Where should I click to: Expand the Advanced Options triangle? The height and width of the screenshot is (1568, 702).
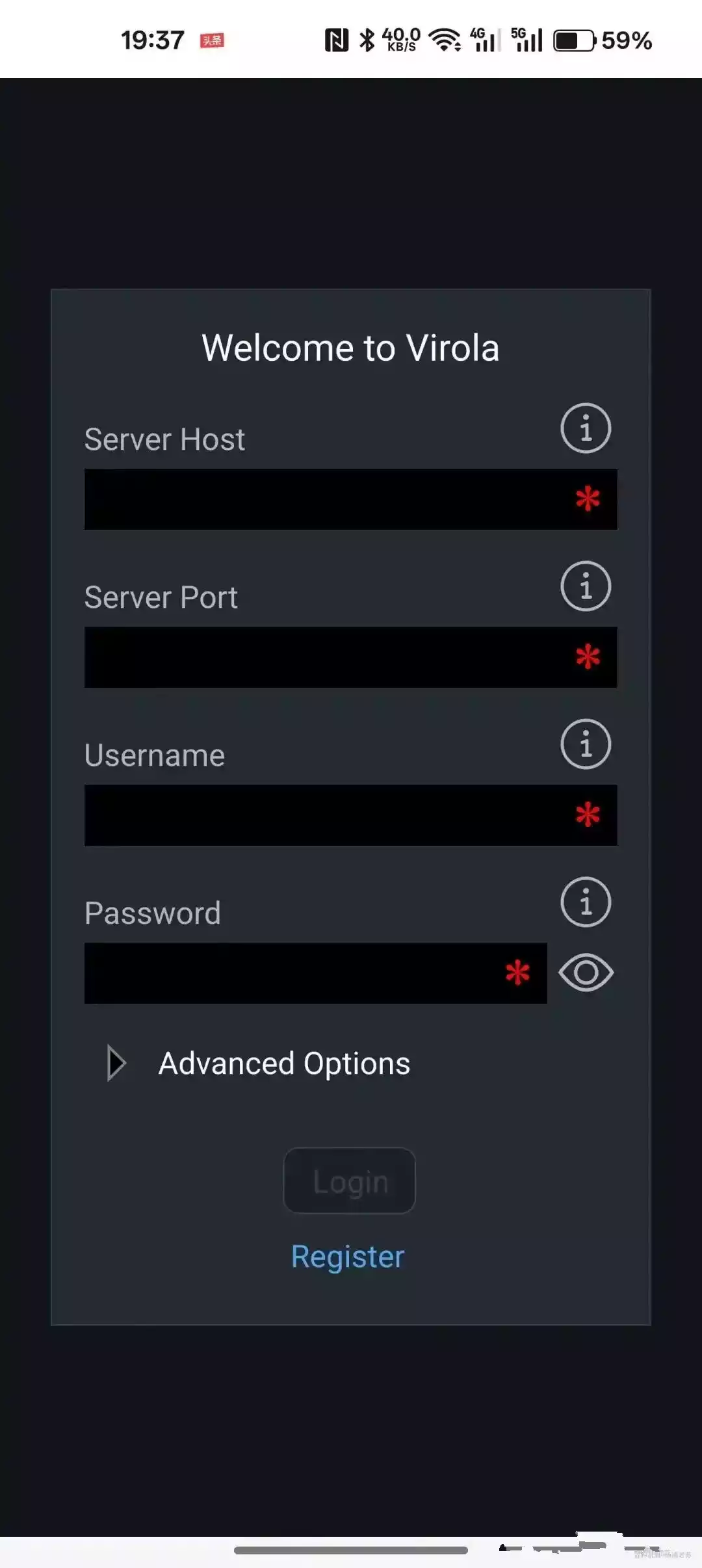pos(116,1064)
